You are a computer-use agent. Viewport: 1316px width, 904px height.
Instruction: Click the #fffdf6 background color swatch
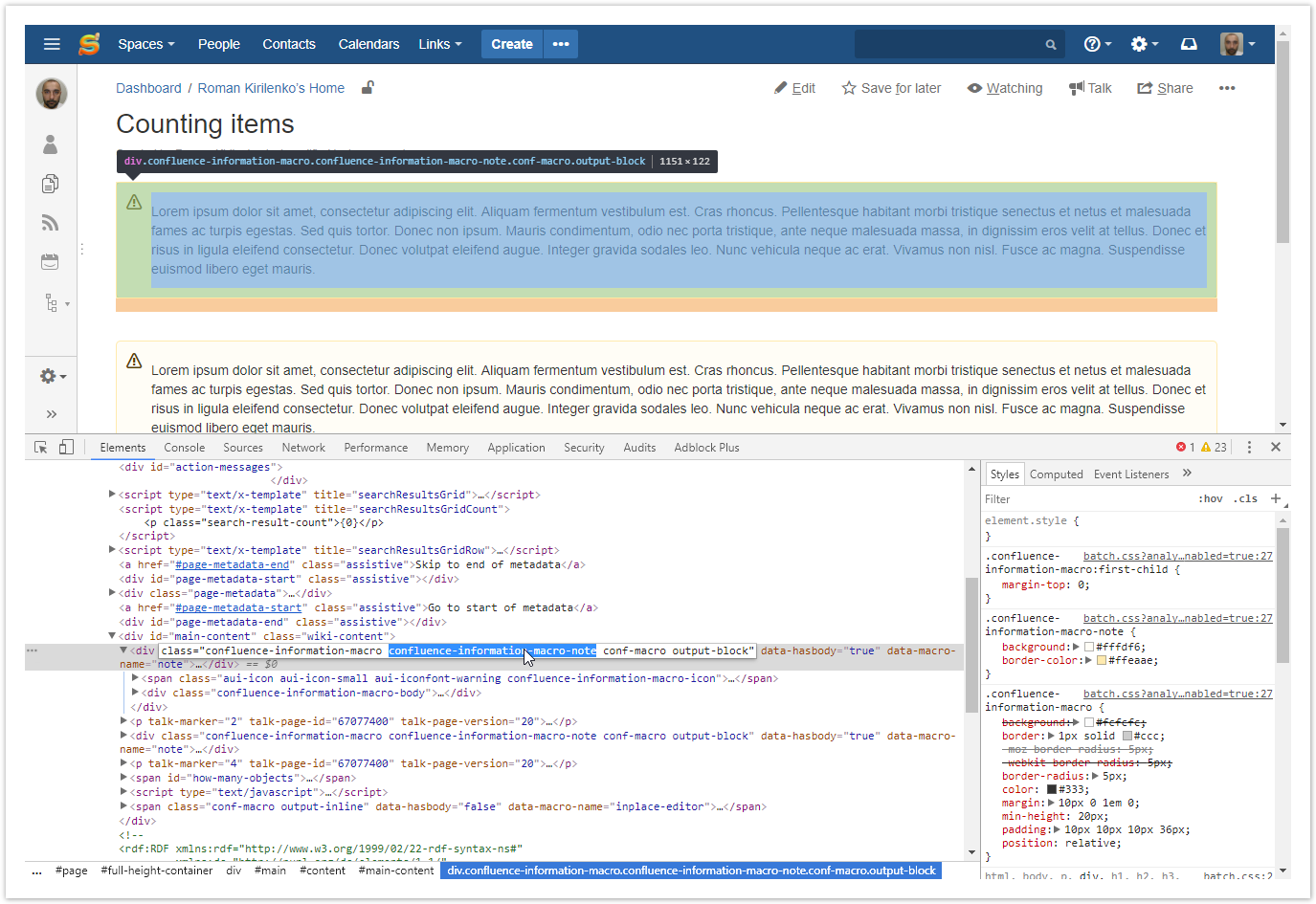(x=1089, y=647)
